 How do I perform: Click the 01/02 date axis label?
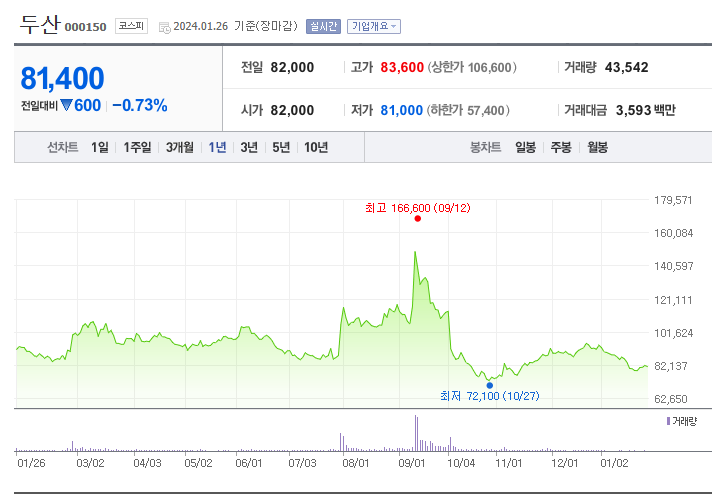(614, 463)
